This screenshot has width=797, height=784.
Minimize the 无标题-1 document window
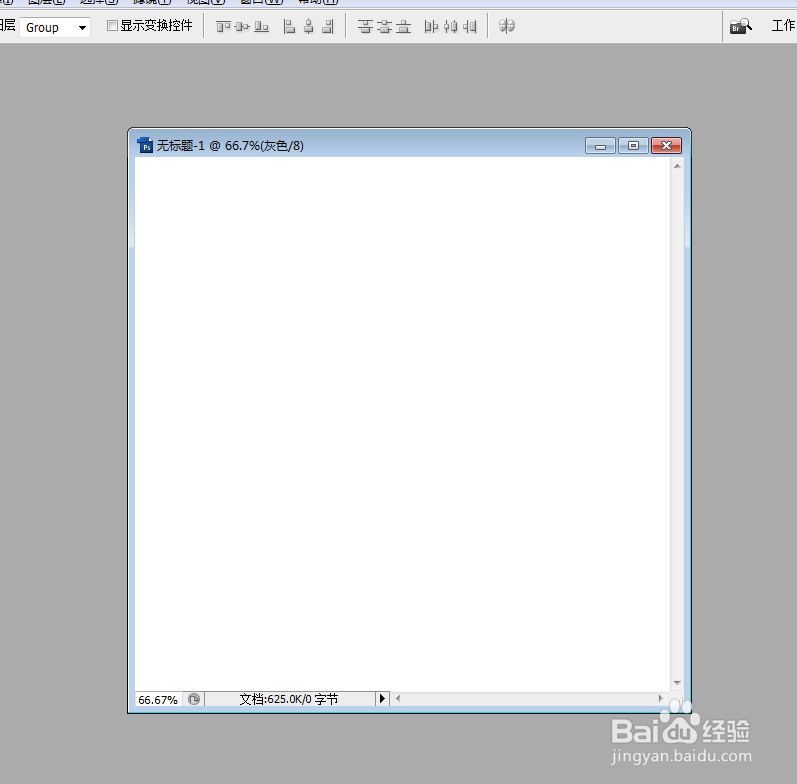[600, 146]
